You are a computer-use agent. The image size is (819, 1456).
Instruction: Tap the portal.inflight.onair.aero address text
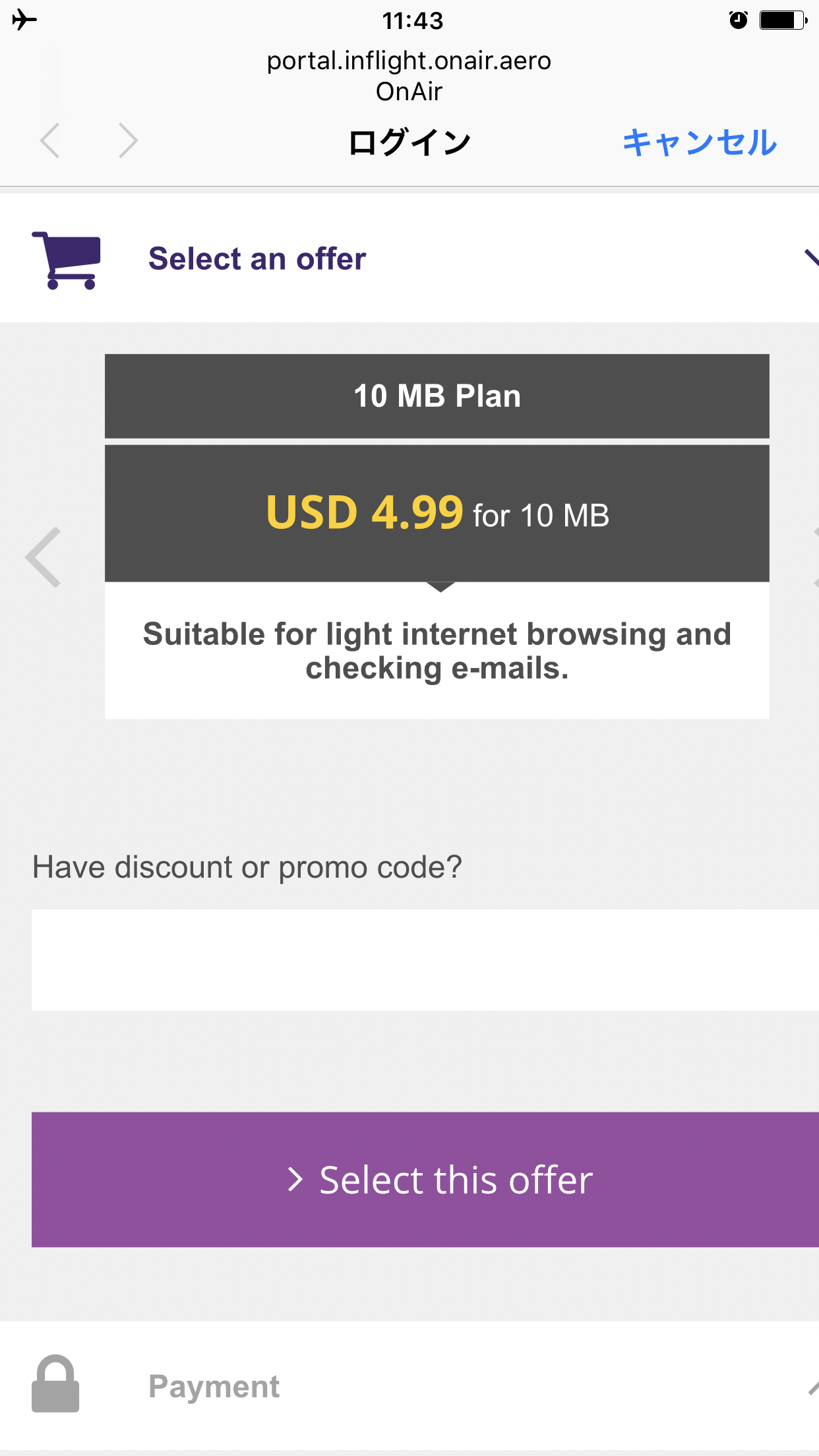pos(409,61)
